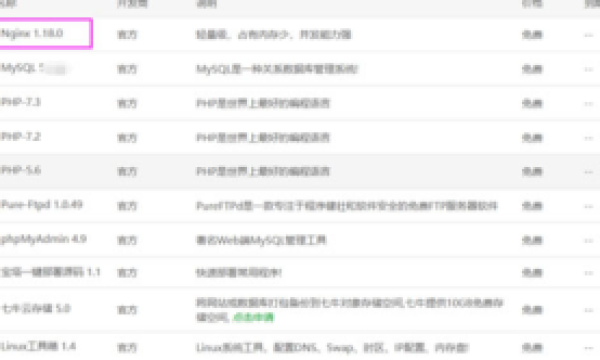The height and width of the screenshot is (360, 600).
Task: Open phpMyAdmin 4.9 entry
Action: (x=43, y=239)
